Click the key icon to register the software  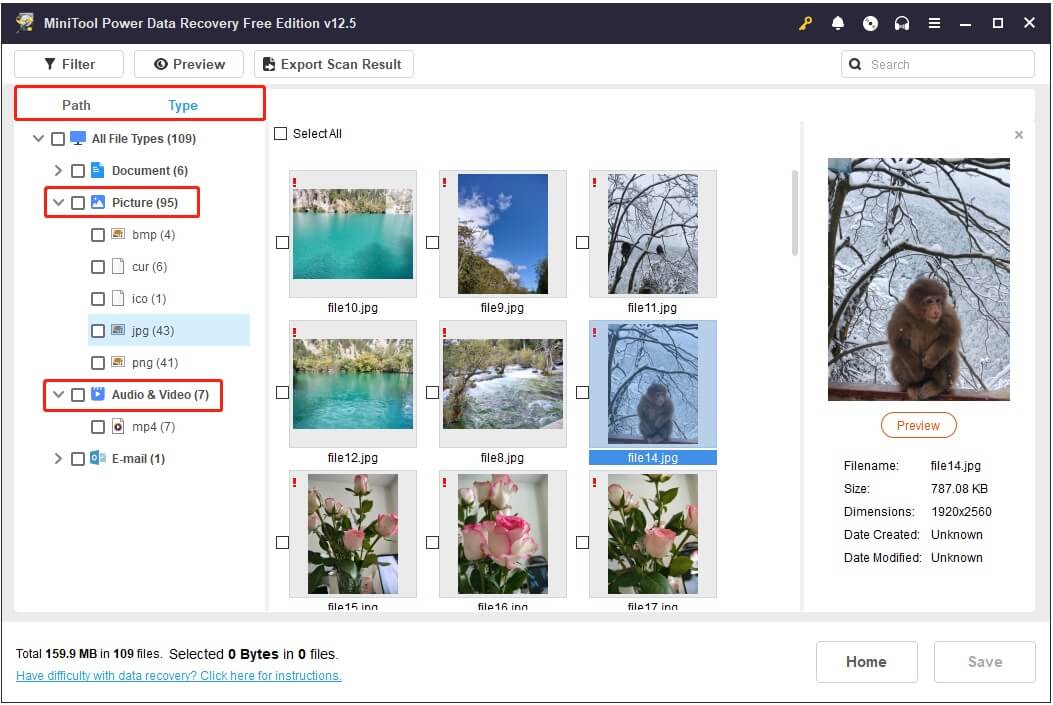click(805, 22)
